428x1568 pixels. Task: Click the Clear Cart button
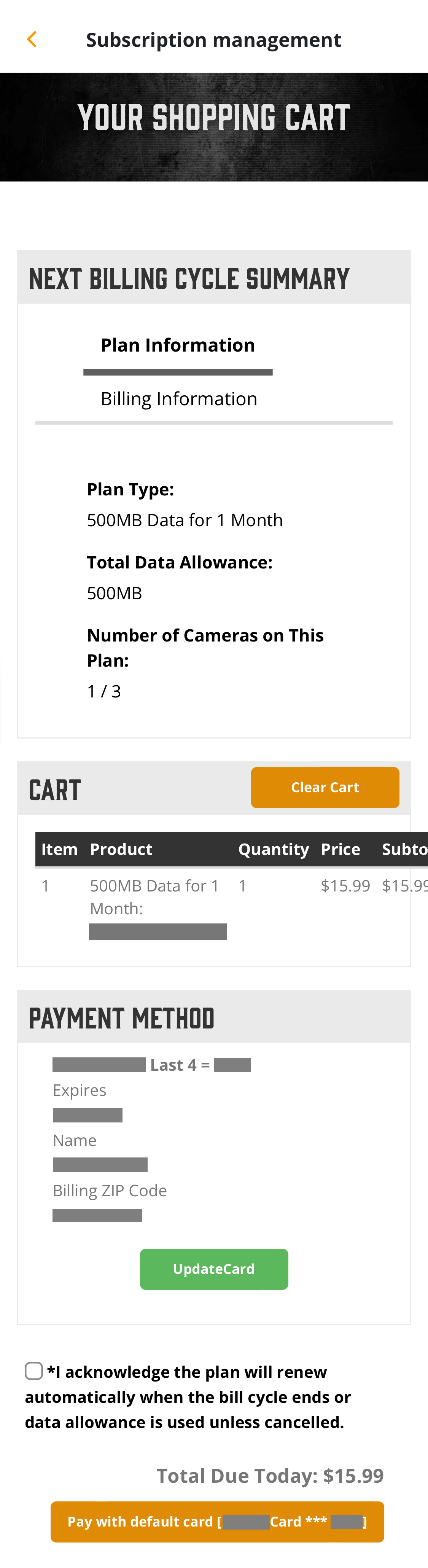[325, 787]
